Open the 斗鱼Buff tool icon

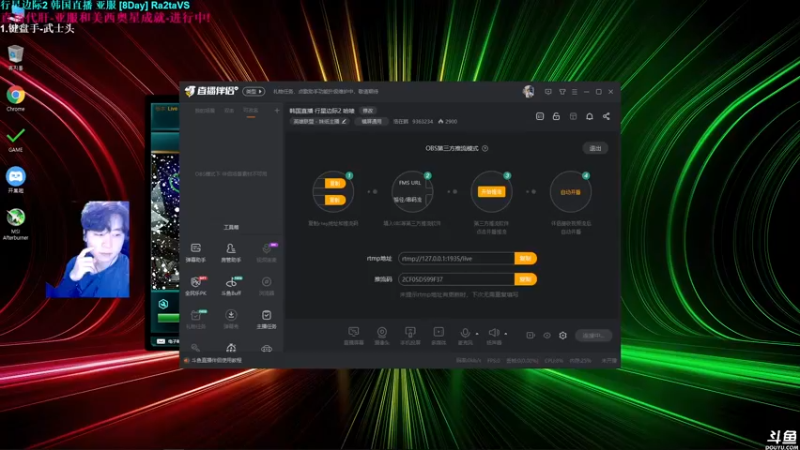point(231,286)
